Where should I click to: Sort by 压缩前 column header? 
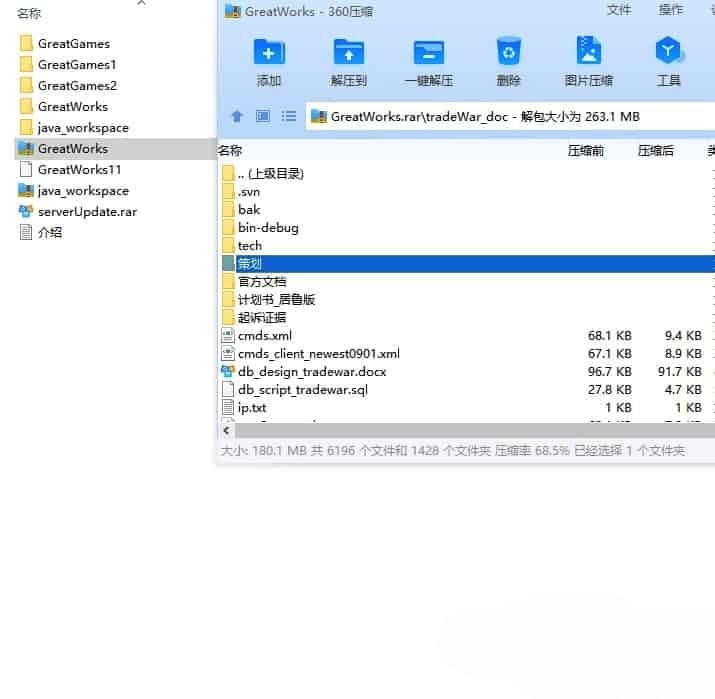pyautogui.click(x=585, y=151)
